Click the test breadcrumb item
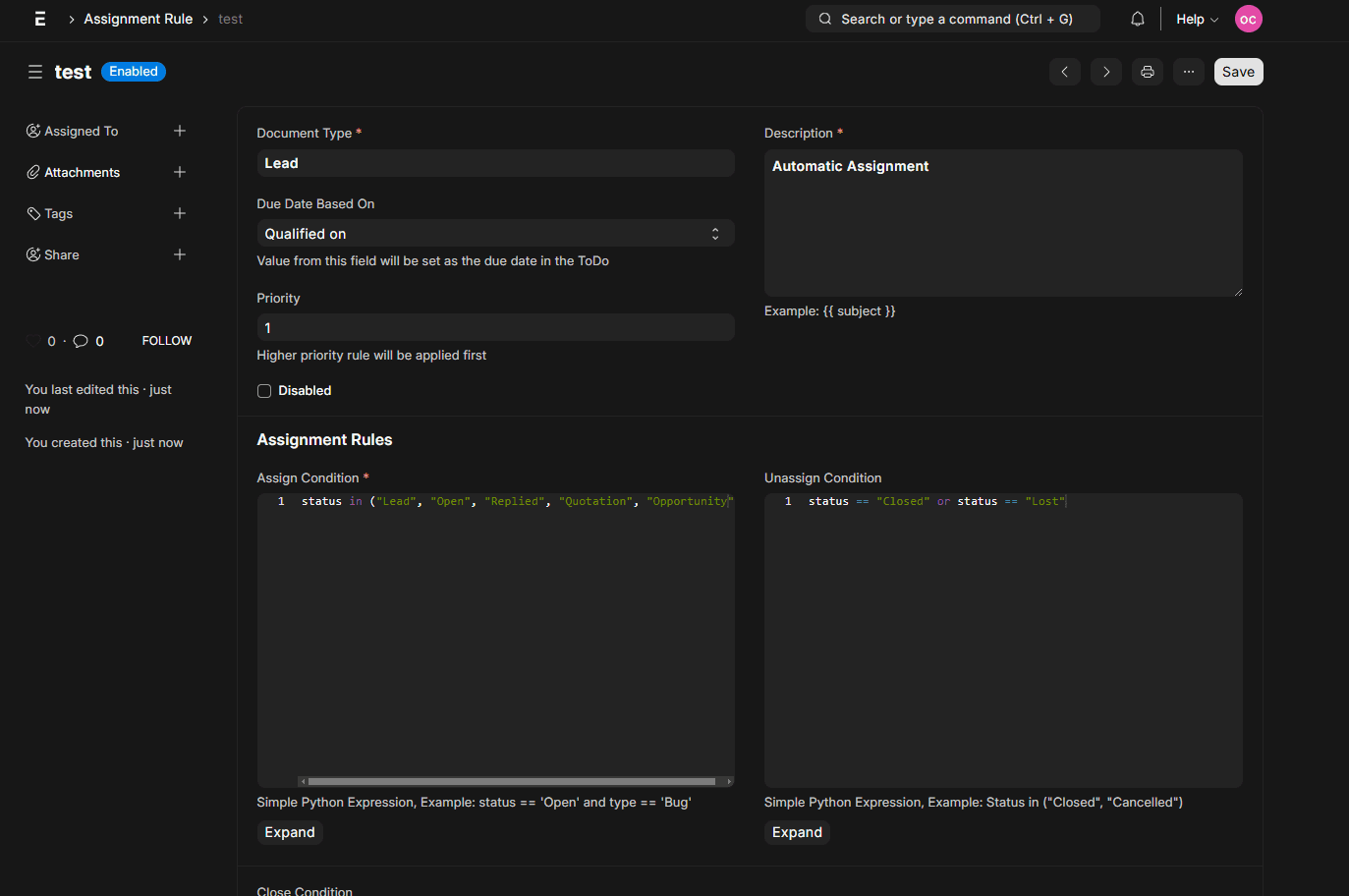 click(x=230, y=19)
